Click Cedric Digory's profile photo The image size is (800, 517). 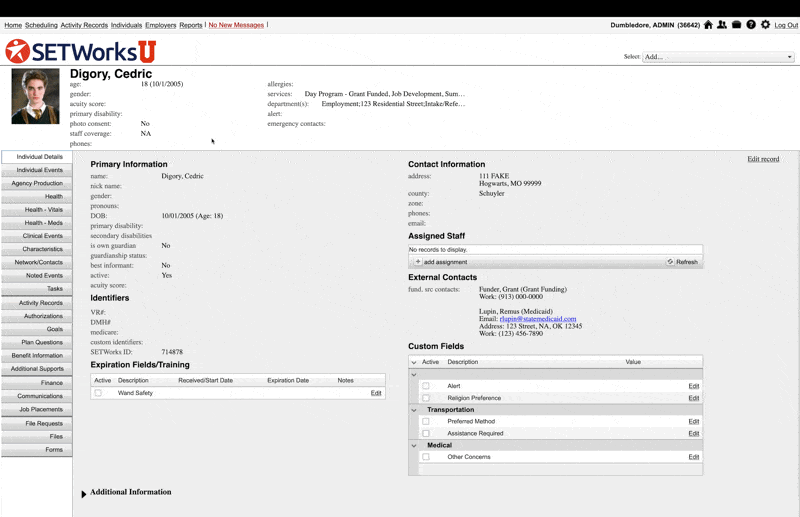(x=35, y=96)
